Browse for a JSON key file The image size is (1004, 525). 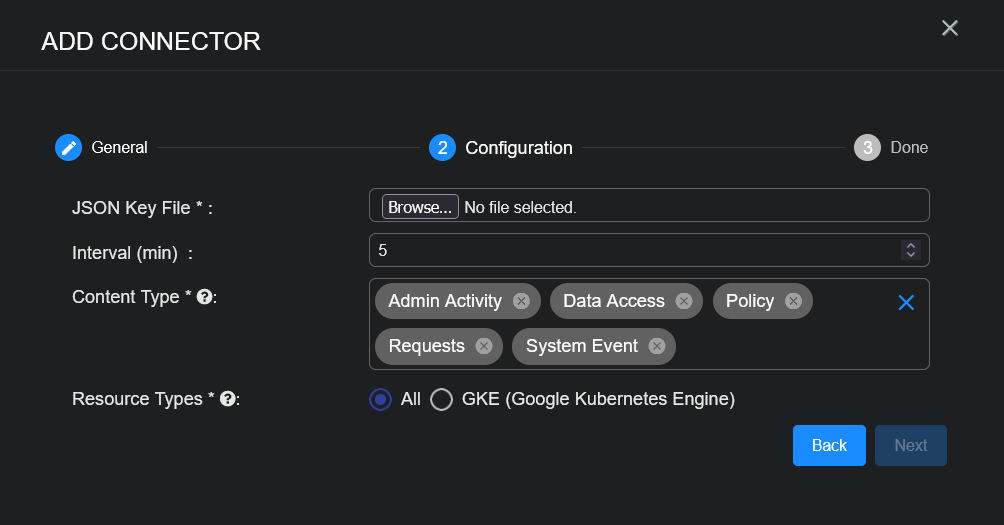point(420,207)
